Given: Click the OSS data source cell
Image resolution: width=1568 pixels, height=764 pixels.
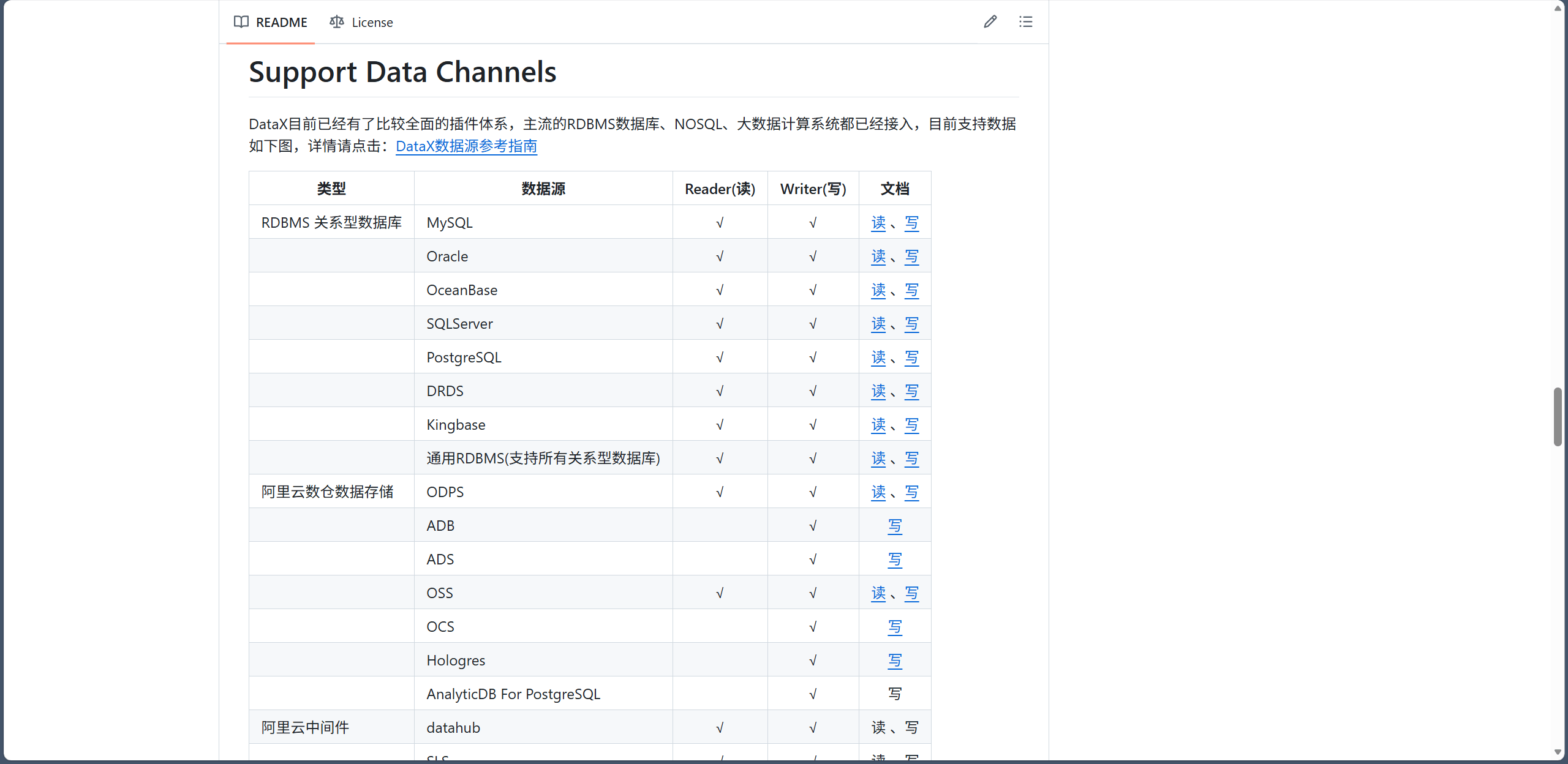Looking at the screenshot, I should tap(543, 593).
